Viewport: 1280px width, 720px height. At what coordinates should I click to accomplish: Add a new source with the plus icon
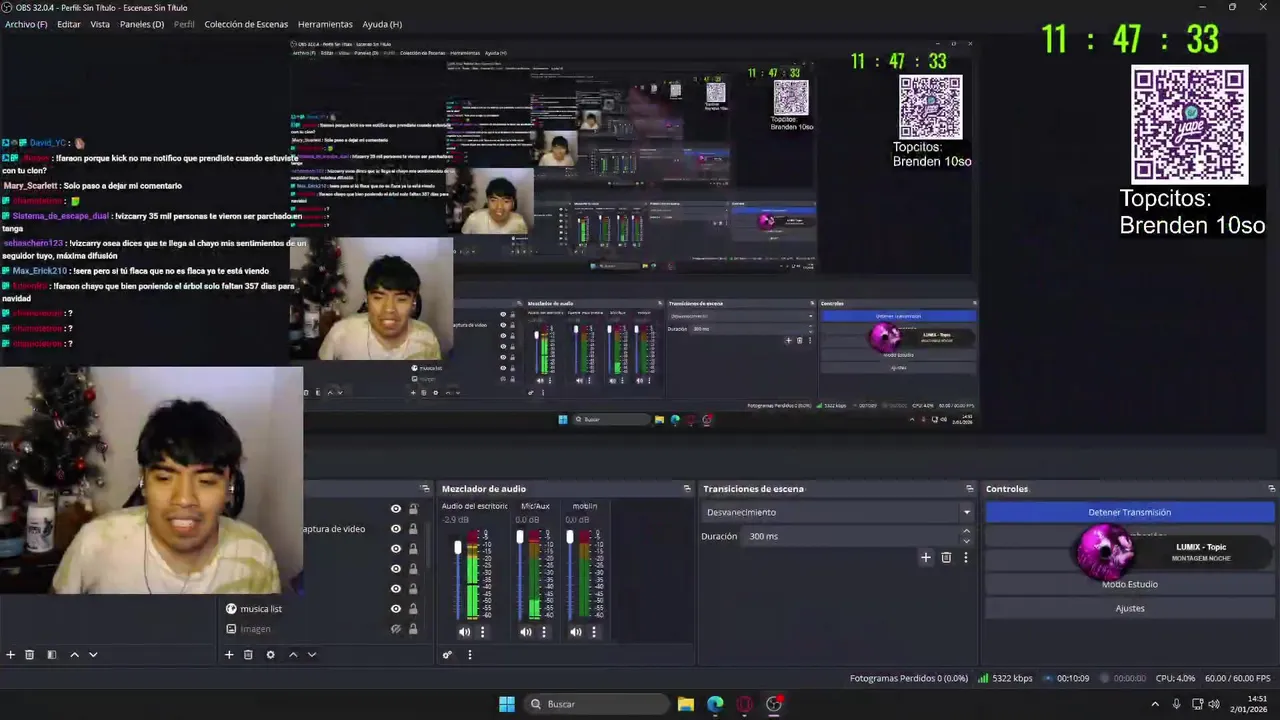229,655
